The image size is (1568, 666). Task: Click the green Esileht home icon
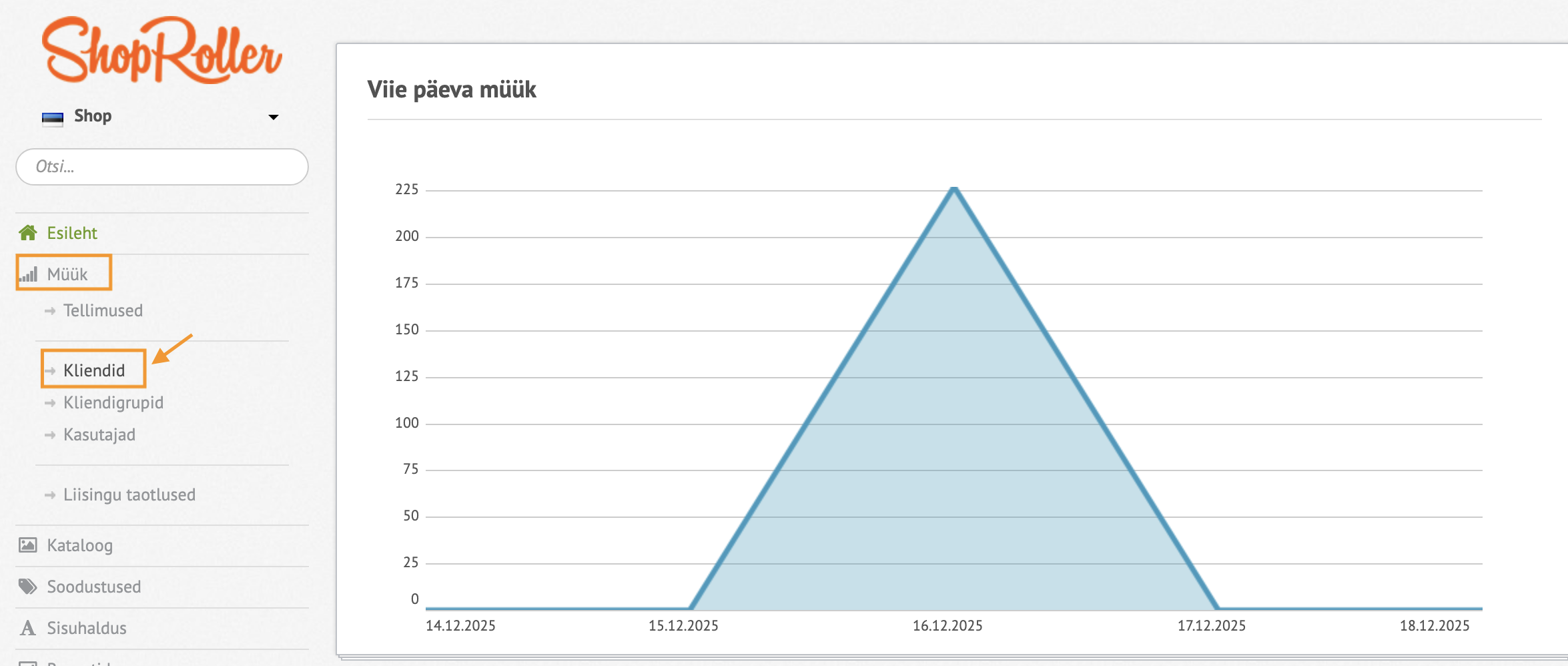pyautogui.click(x=28, y=233)
